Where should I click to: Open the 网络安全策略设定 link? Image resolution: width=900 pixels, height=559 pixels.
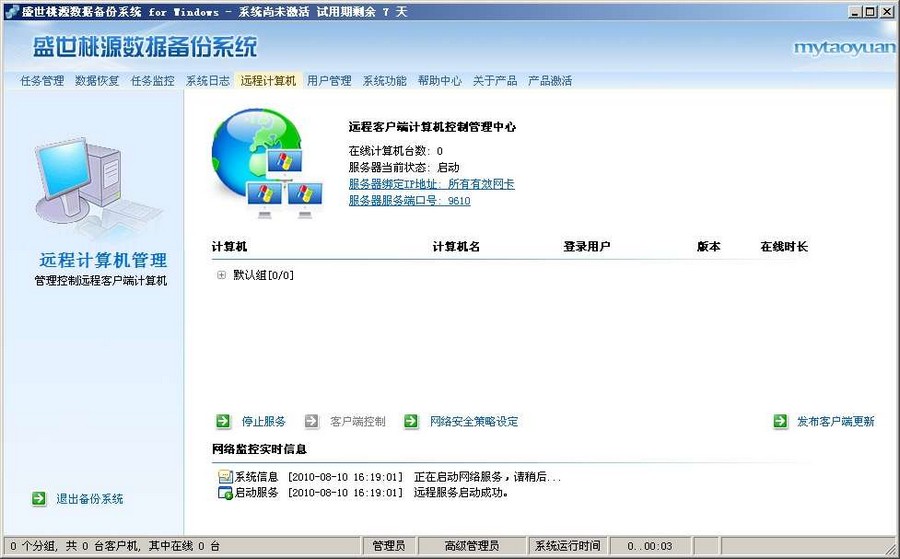tap(474, 421)
